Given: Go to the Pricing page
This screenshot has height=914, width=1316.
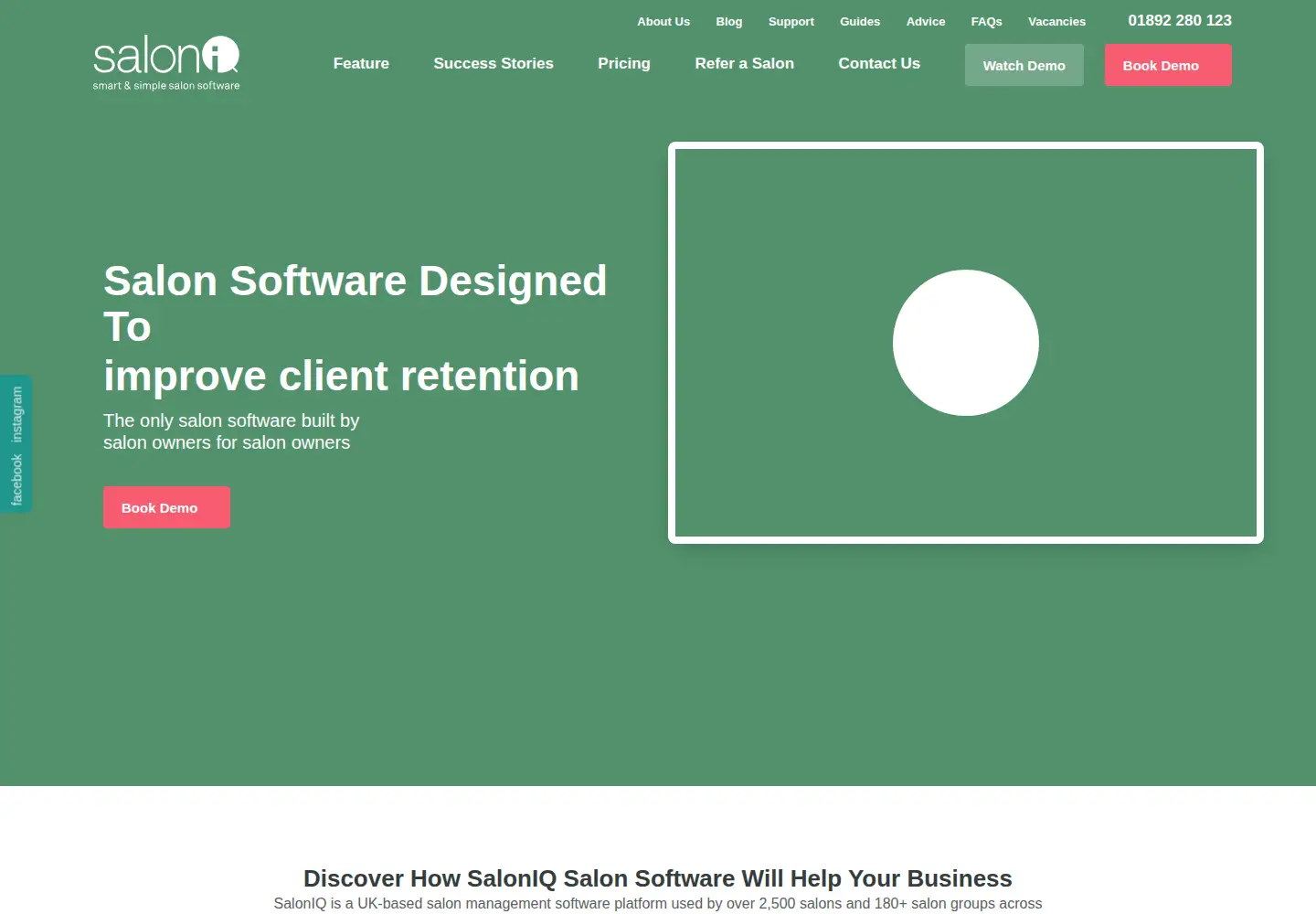Looking at the screenshot, I should click(x=624, y=63).
